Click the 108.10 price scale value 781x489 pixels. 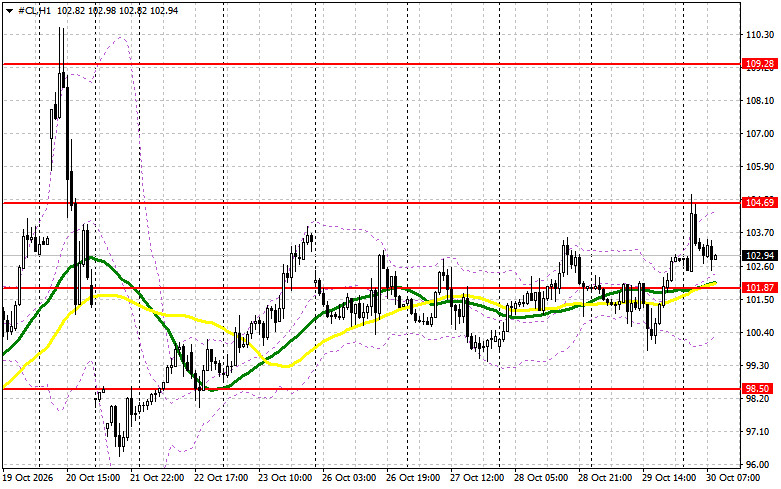(760, 101)
